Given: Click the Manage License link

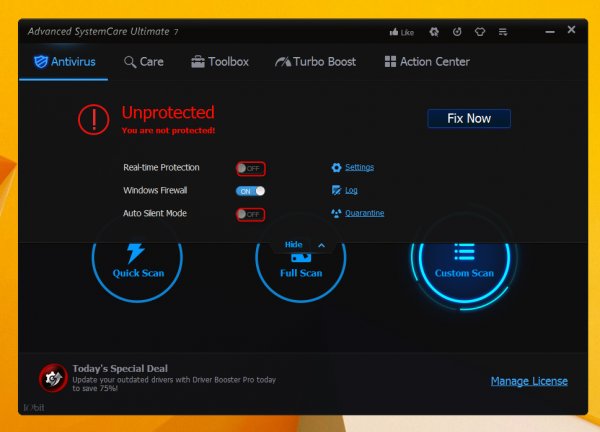Looking at the screenshot, I should (529, 381).
